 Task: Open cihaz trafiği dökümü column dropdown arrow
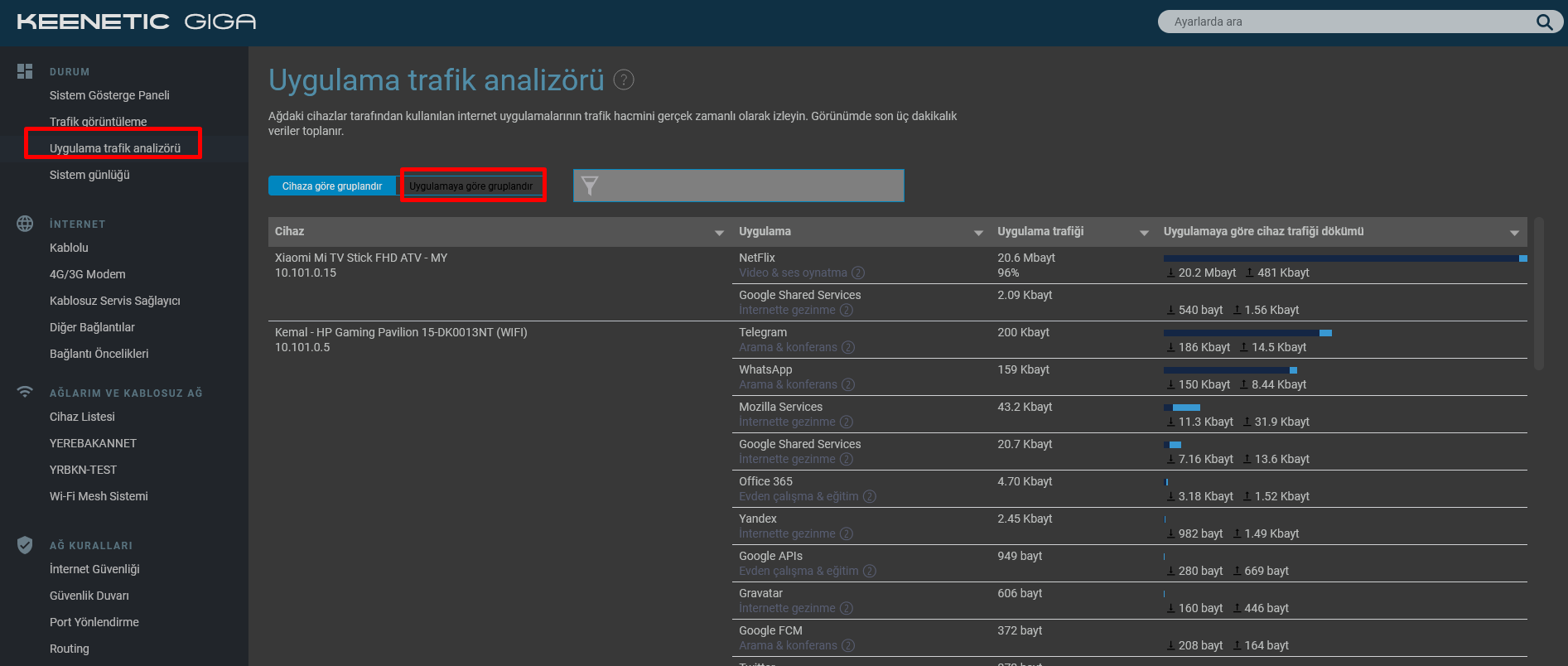click(1514, 233)
